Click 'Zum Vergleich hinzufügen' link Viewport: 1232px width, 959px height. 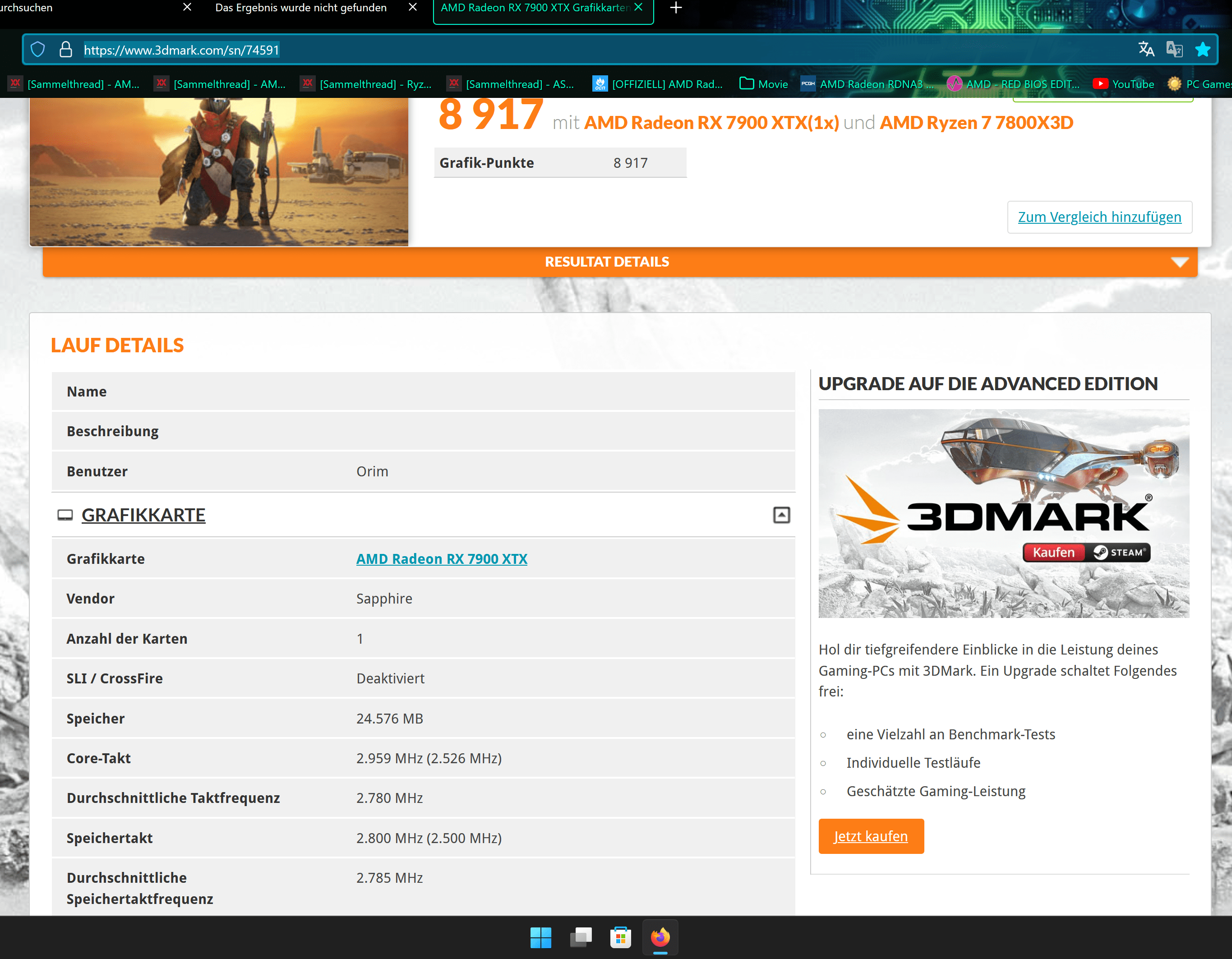1099,217
